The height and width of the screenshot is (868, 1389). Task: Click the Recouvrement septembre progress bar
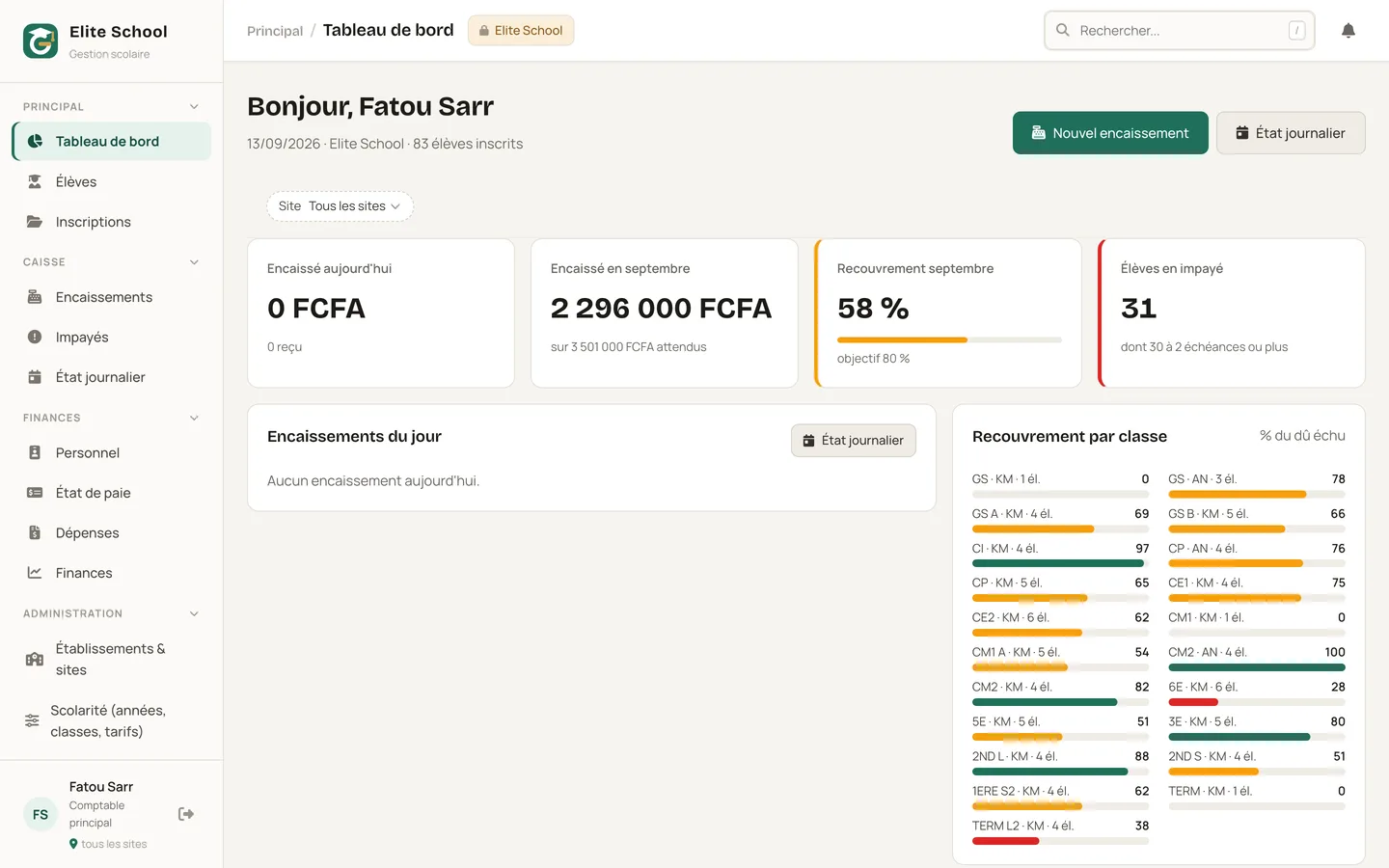(x=949, y=340)
